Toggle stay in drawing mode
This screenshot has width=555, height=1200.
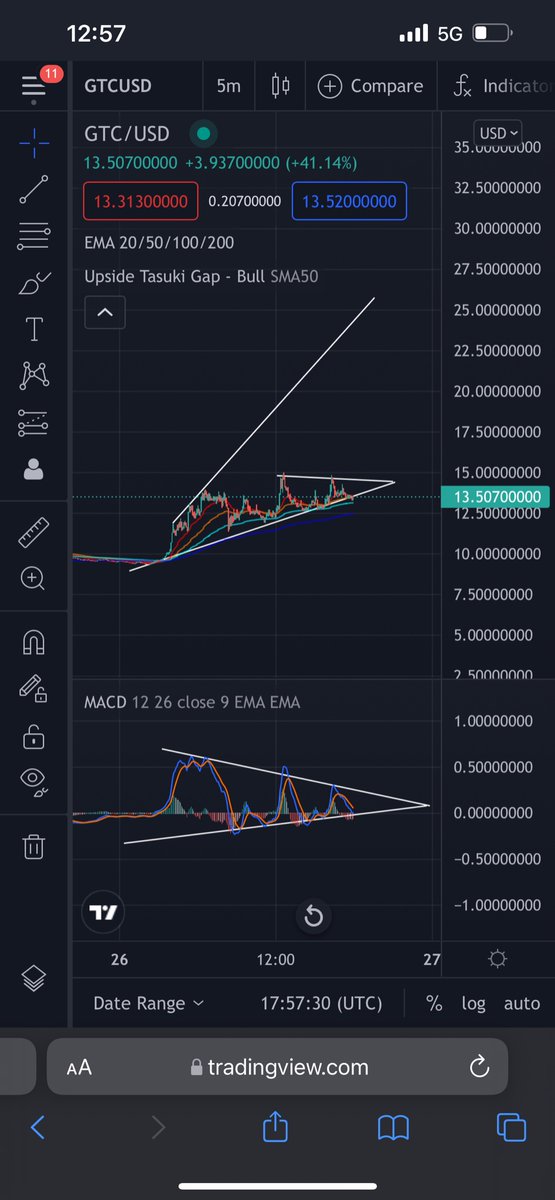(x=34, y=689)
